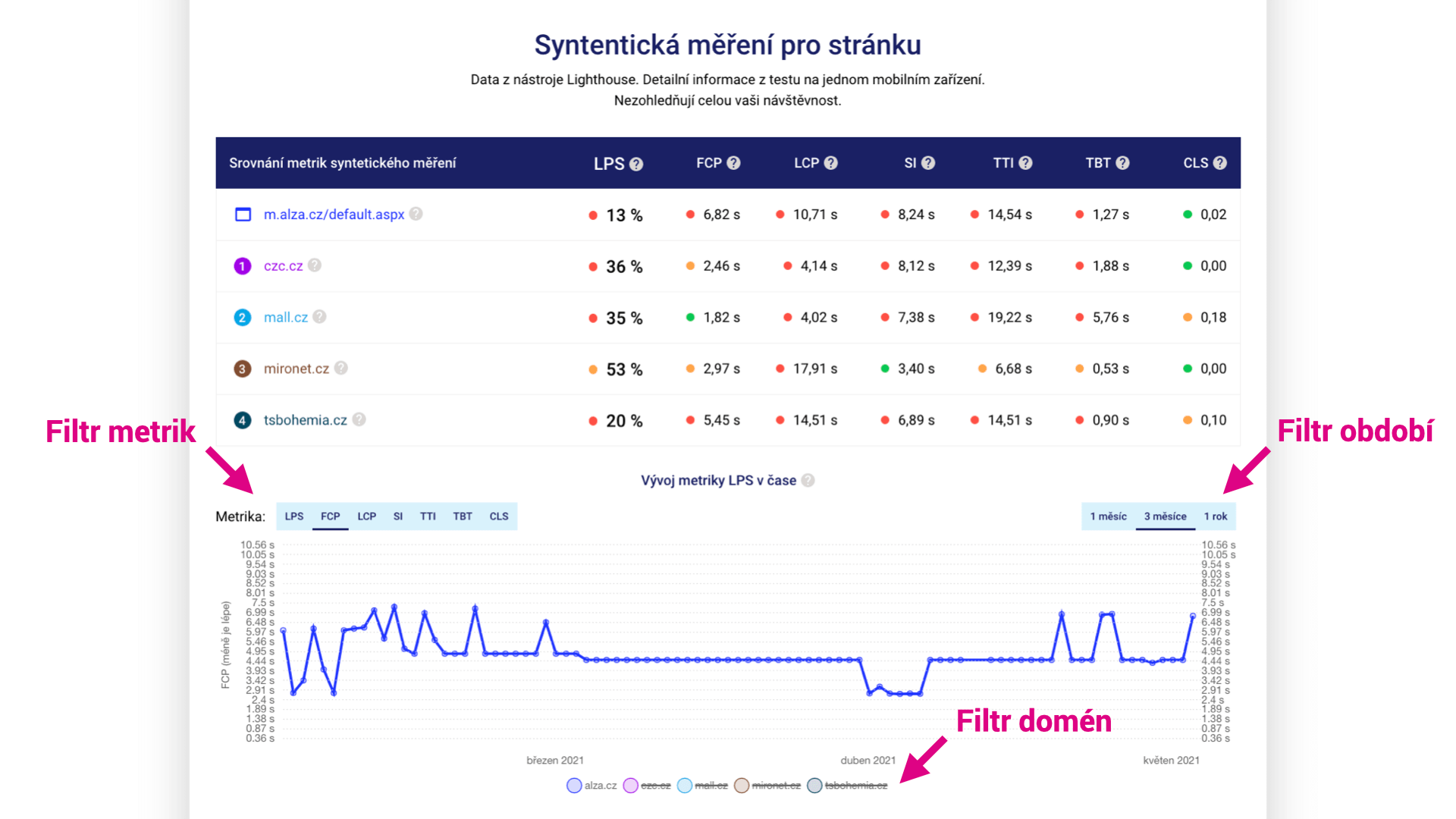Open the mironet.cz link
Screen dimensions: 1456x819
coord(296,369)
